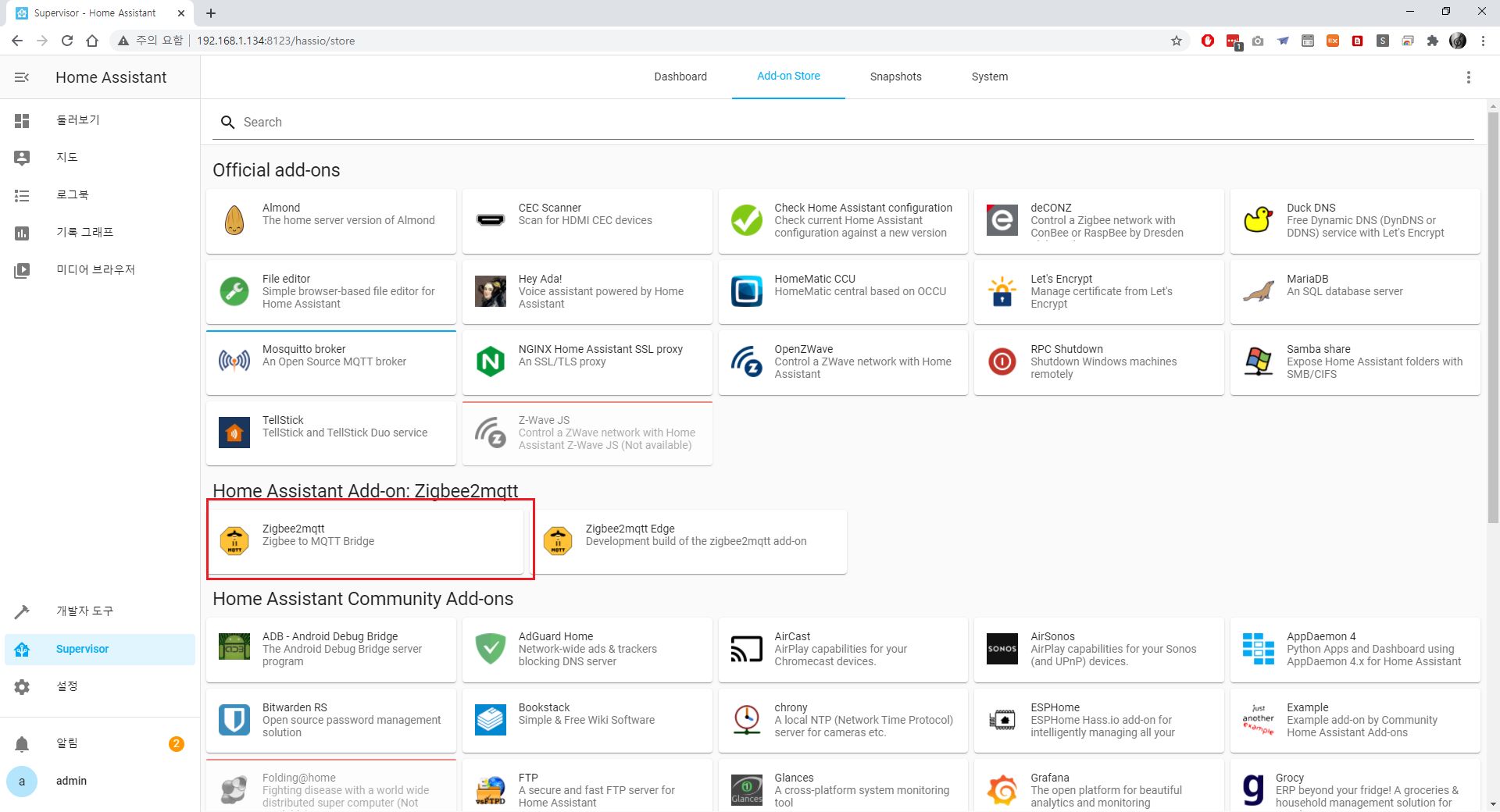
Task: Click the HomeMatic CCU icon
Action: tap(747, 291)
